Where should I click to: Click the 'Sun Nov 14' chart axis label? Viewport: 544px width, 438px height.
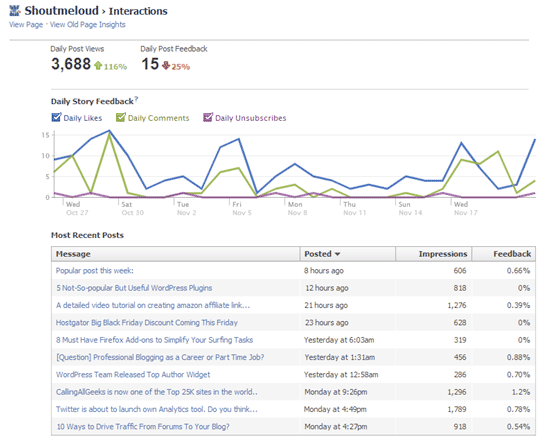click(x=410, y=209)
